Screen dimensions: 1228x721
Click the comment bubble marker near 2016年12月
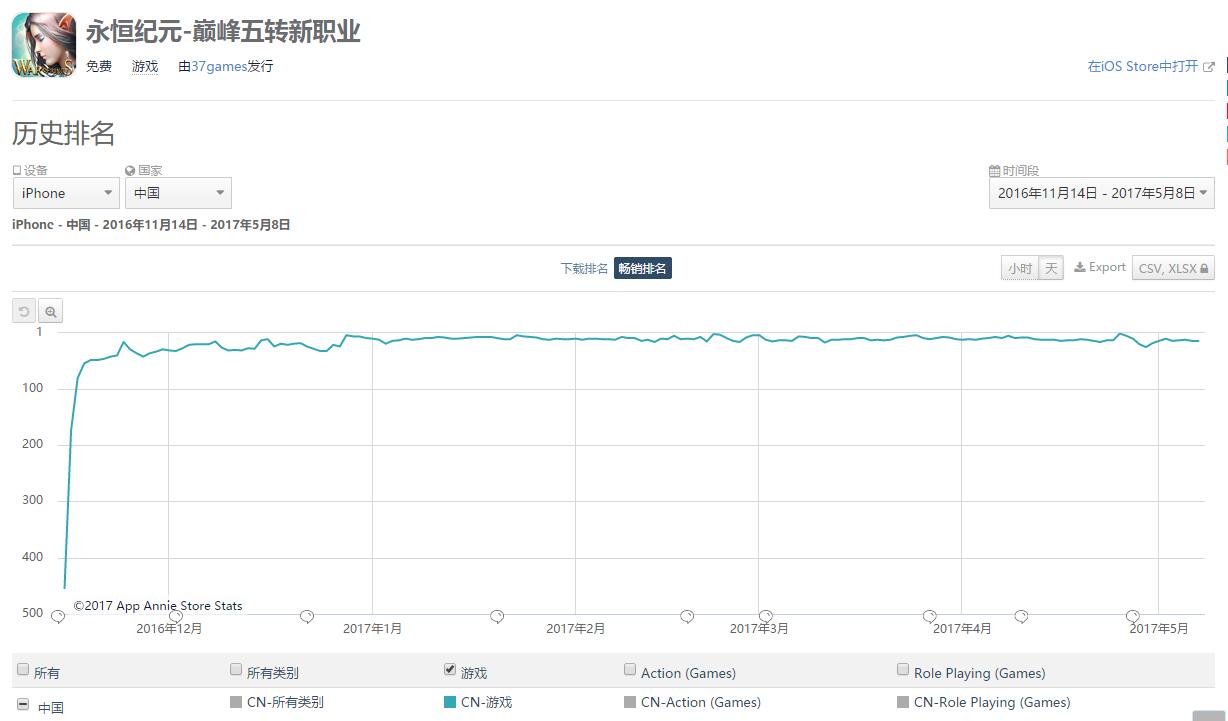(x=176, y=616)
